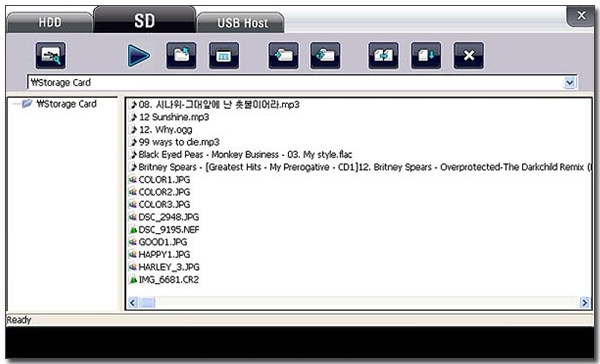Click the document with down arrow icon
This screenshot has height=364, width=600.
click(426, 56)
